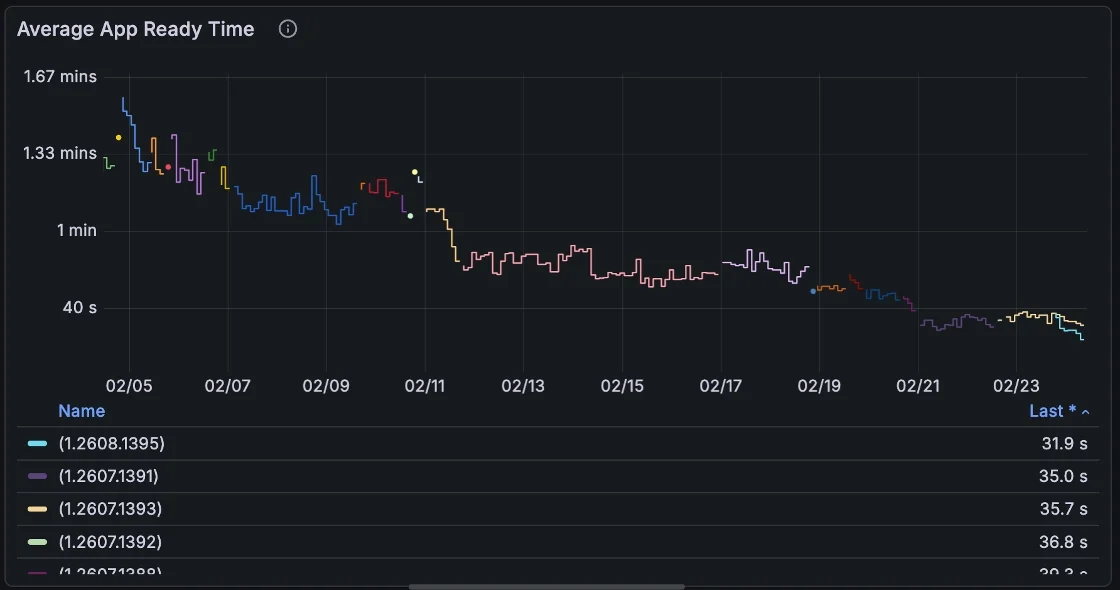Isolate series (1.2607.1393) via legend label
1120x590 pixels.
pyautogui.click(x=110, y=509)
